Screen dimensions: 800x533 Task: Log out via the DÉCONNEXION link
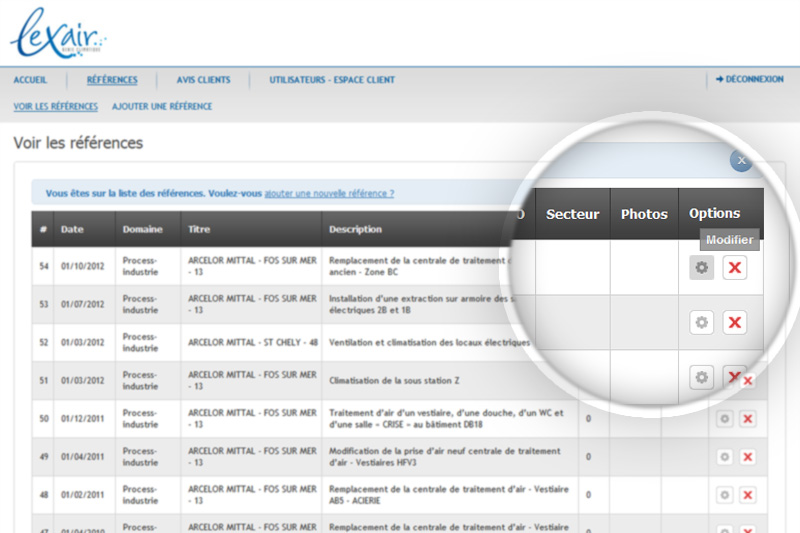pos(749,79)
